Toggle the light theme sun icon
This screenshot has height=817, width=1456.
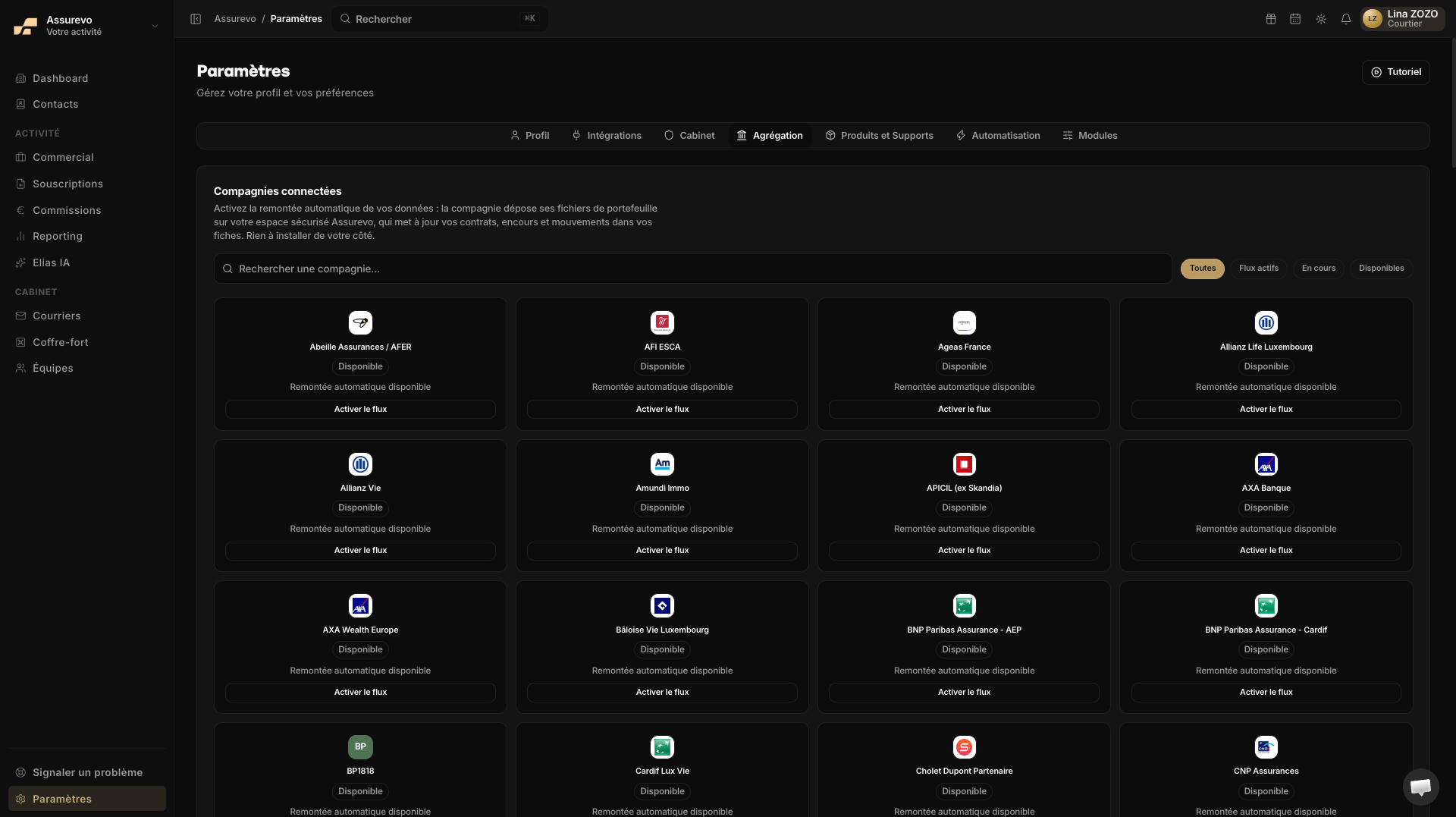click(x=1321, y=19)
